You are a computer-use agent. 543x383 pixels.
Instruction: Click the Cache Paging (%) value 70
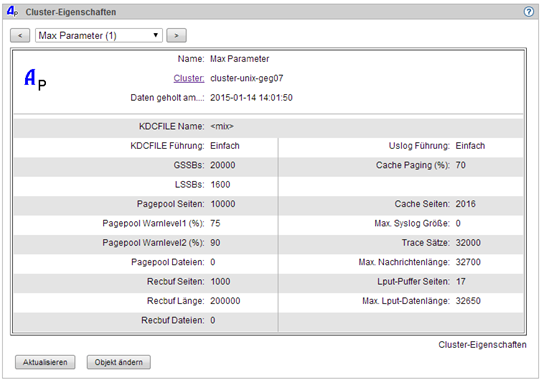(x=460, y=165)
